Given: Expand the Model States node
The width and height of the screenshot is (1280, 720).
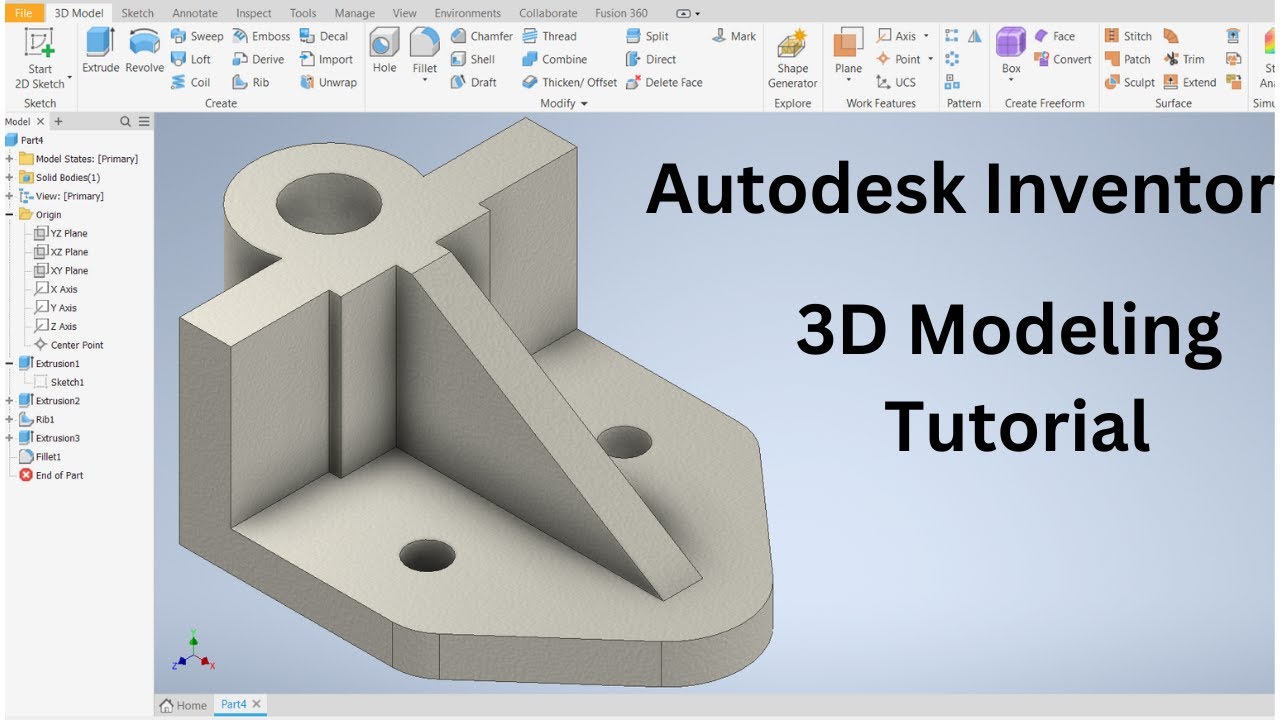Looking at the screenshot, I should (9, 159).
